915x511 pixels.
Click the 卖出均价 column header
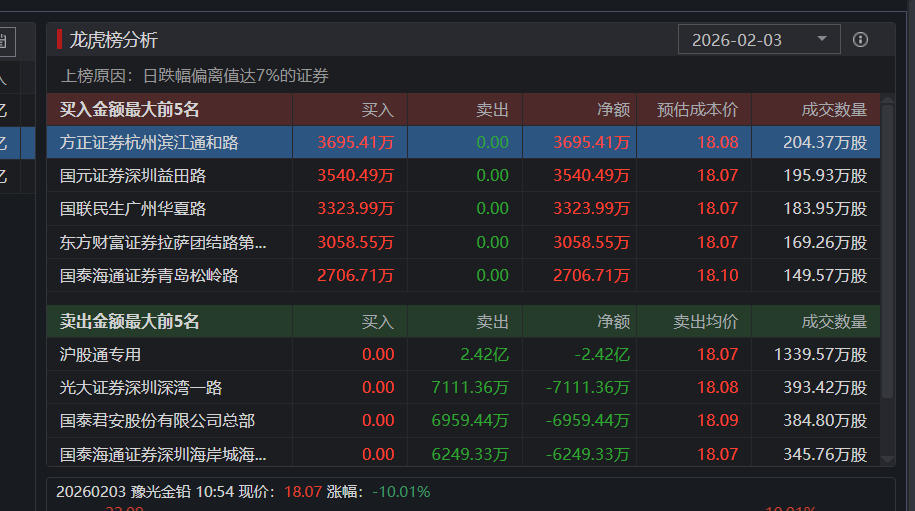pyautogui.click(x=706, y=321)
